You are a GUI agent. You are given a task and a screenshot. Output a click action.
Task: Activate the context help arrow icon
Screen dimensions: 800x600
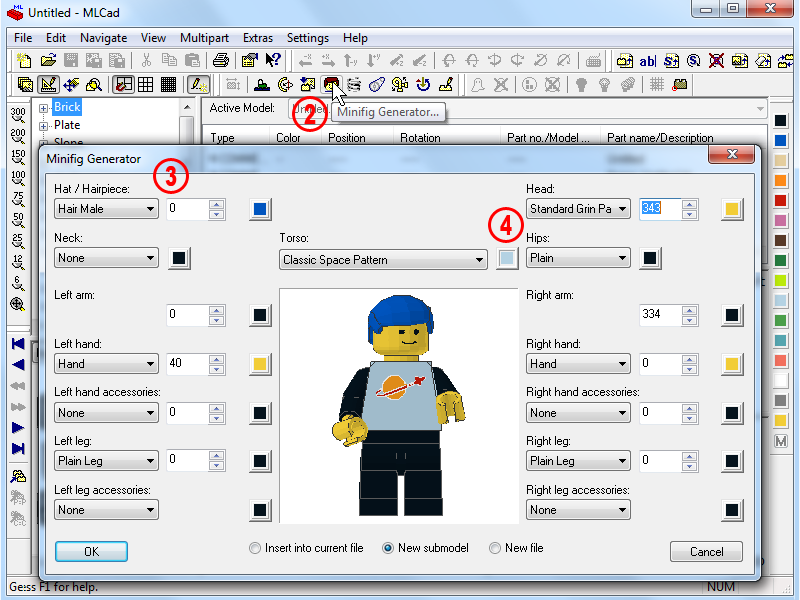click(273, 61)
